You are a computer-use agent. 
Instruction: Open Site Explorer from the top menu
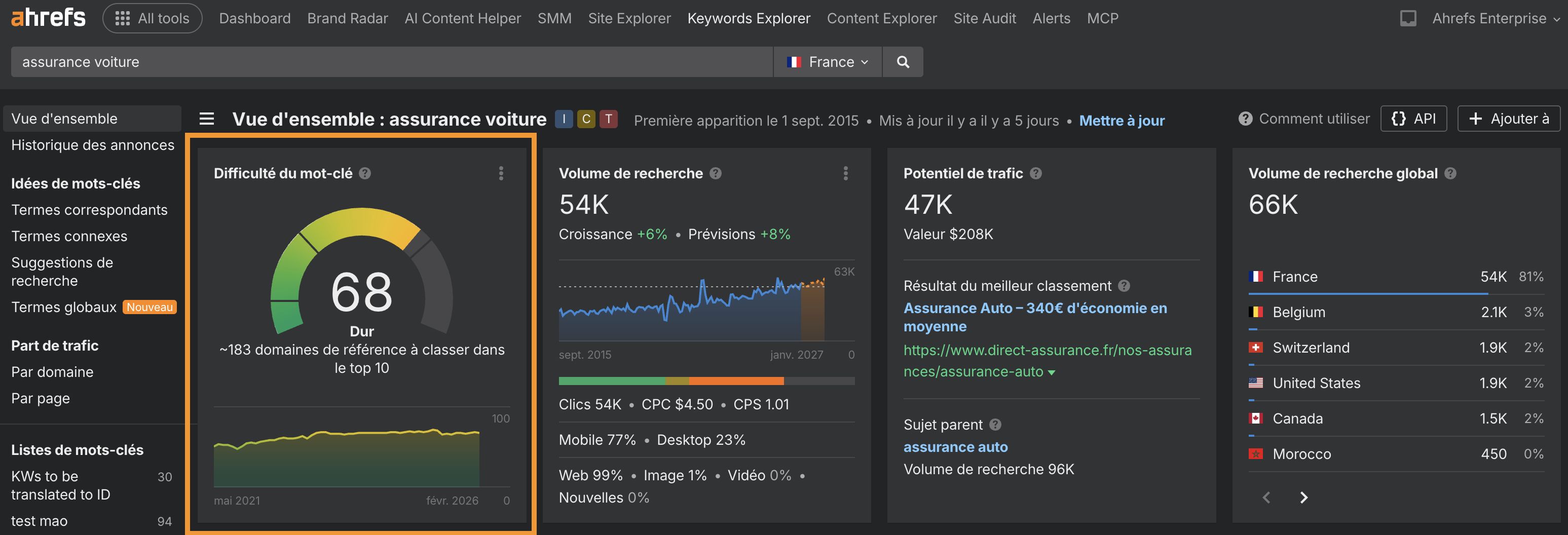629,18
